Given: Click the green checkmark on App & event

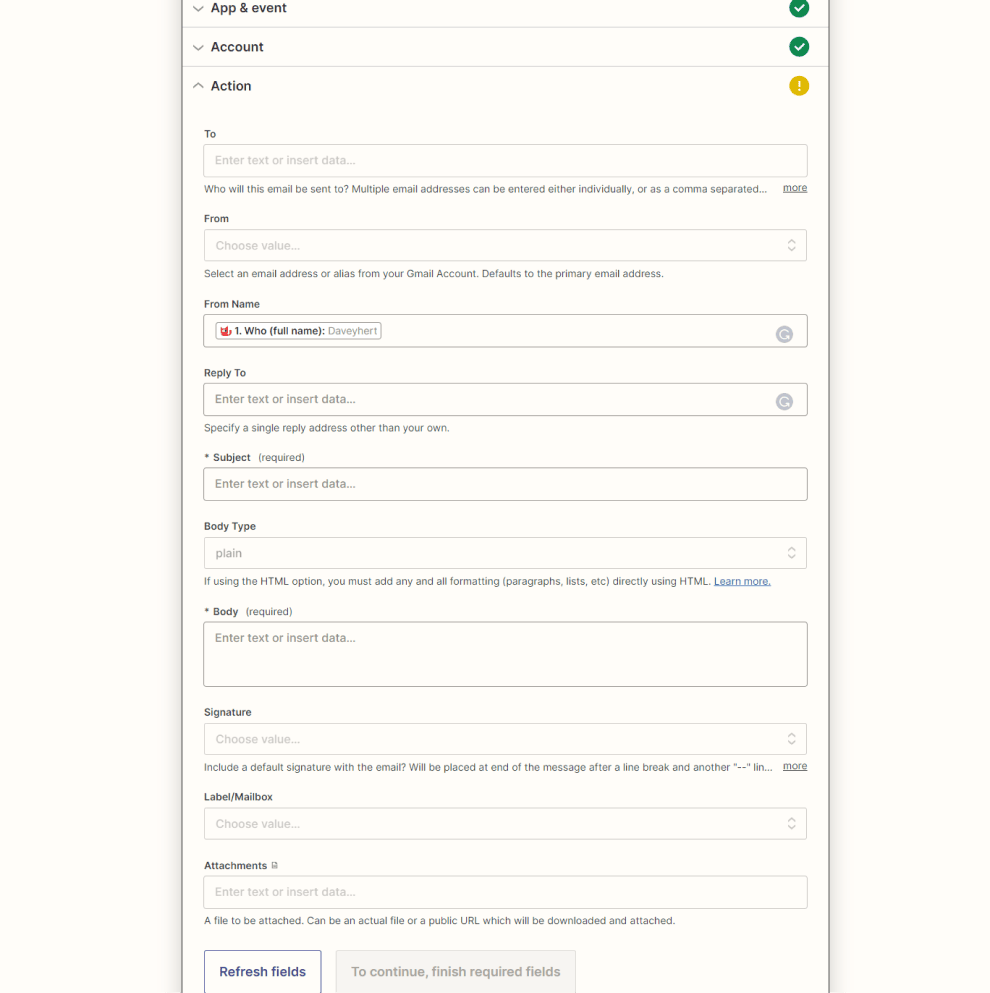Looking at the screenshot, I should coord(799,8).
